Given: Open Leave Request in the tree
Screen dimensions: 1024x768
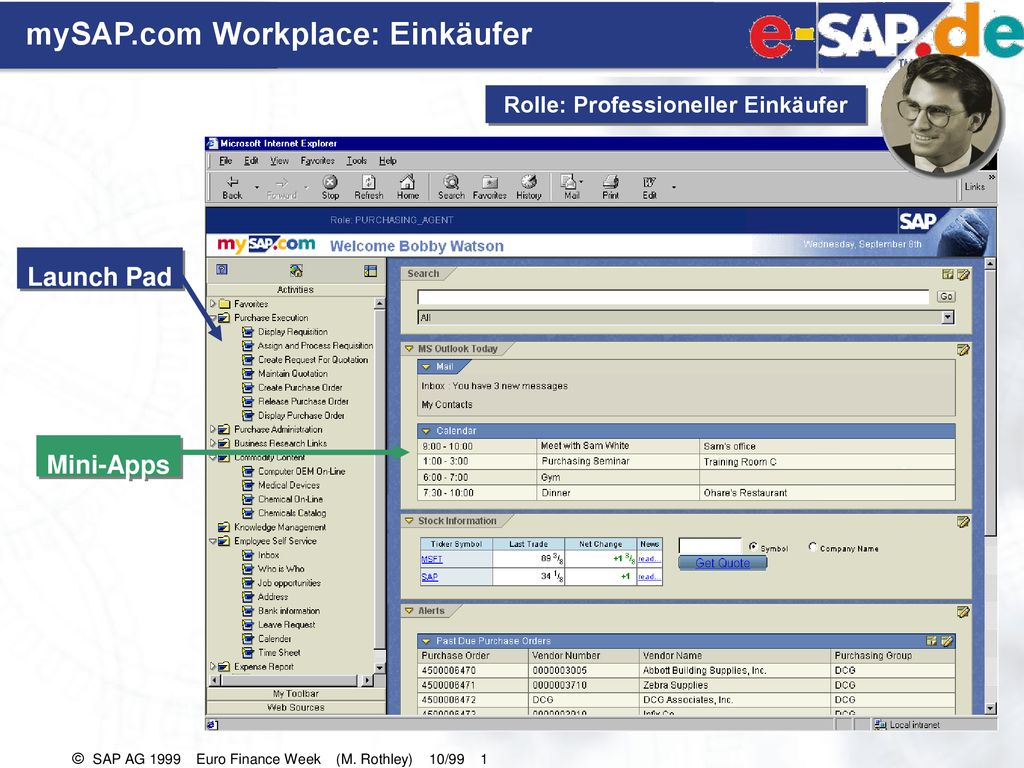Looking at the screenshot, I should [286, 625].
